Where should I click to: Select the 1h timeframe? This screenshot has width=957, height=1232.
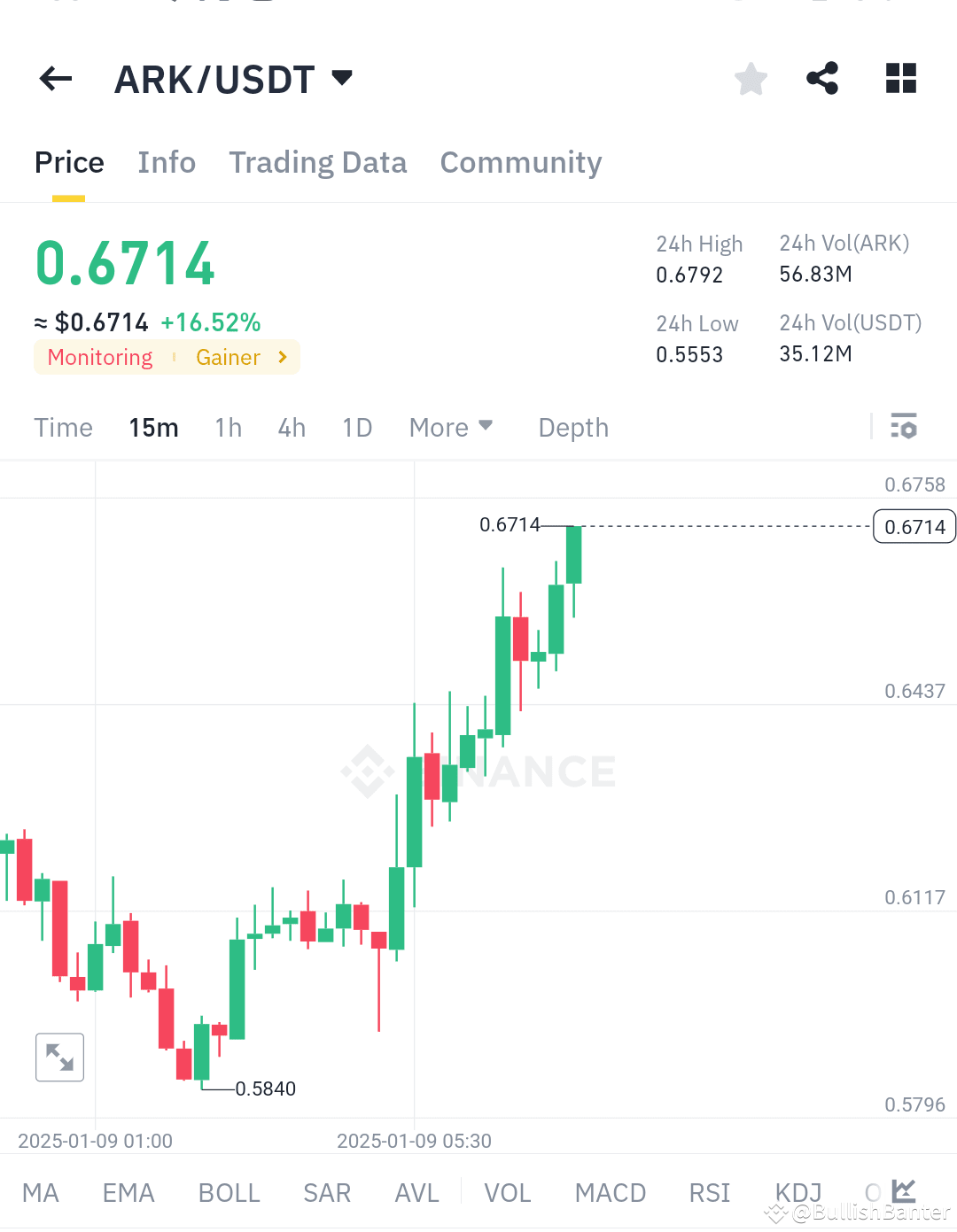tap(228, 427)
